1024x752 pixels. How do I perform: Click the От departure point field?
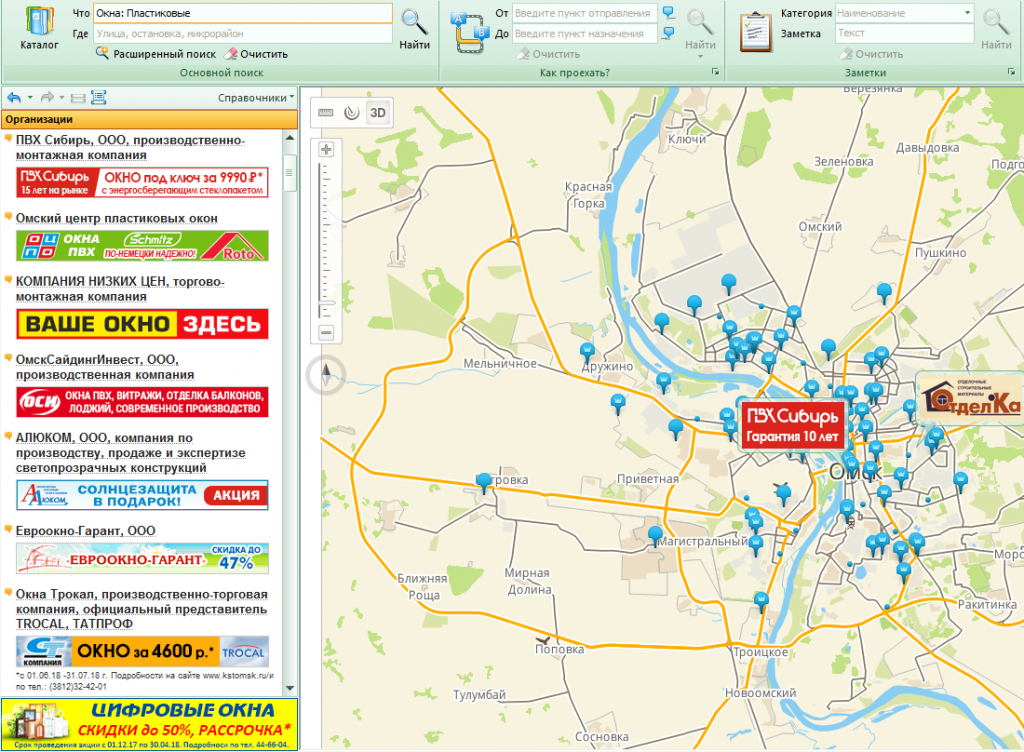click(x=584, y=13)
